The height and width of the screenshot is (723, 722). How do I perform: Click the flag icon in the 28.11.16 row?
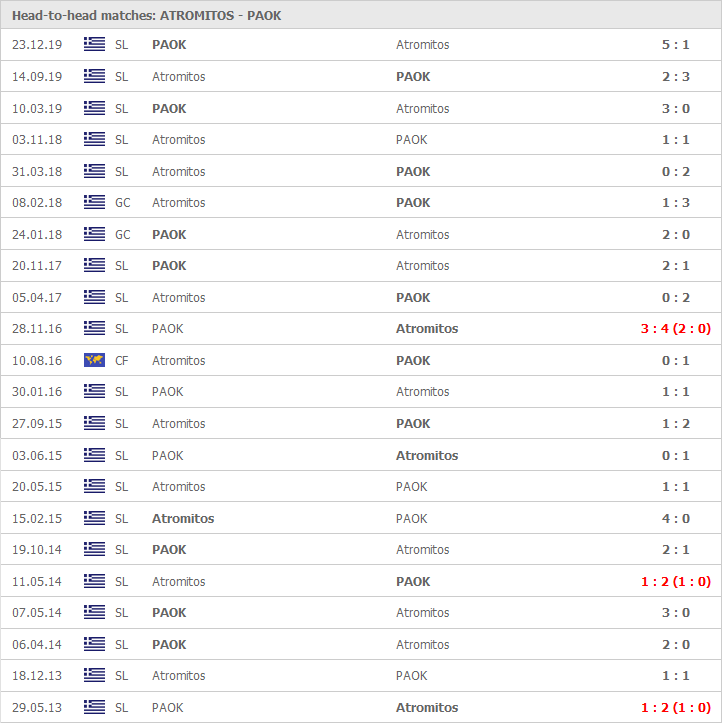94,328
